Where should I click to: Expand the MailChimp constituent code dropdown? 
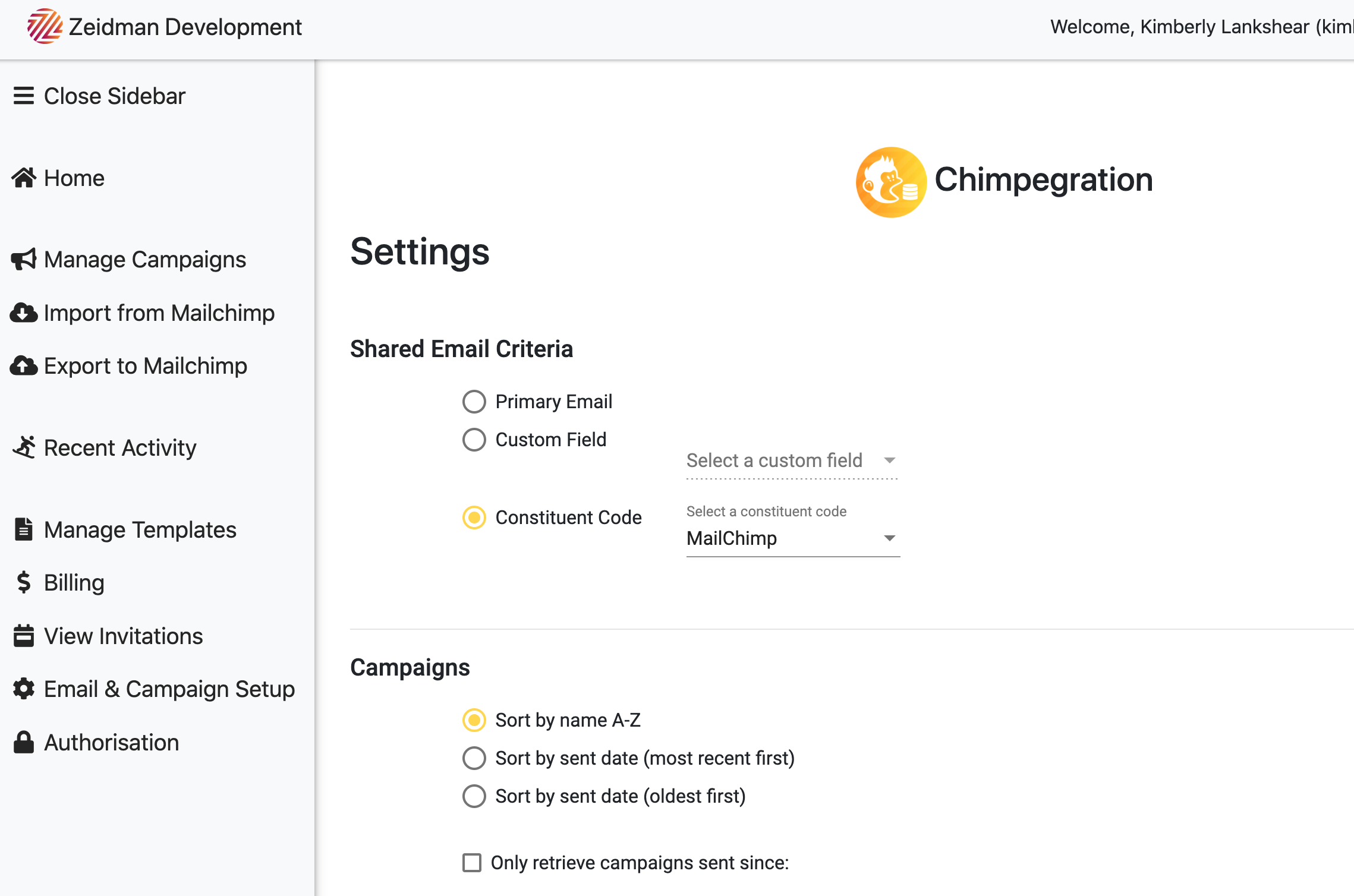point(793,538)
